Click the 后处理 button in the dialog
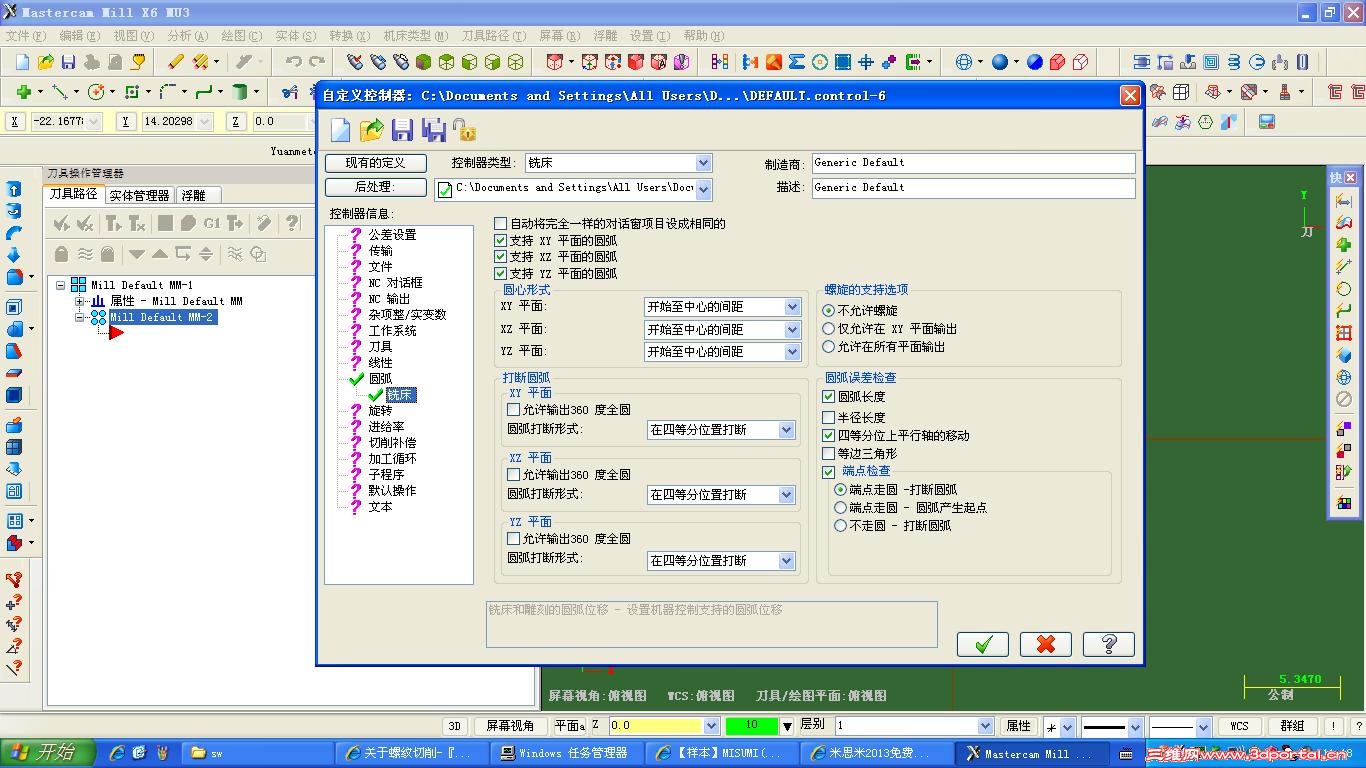Viewport: 1366px width, 768px height. (x=376, y=187)
